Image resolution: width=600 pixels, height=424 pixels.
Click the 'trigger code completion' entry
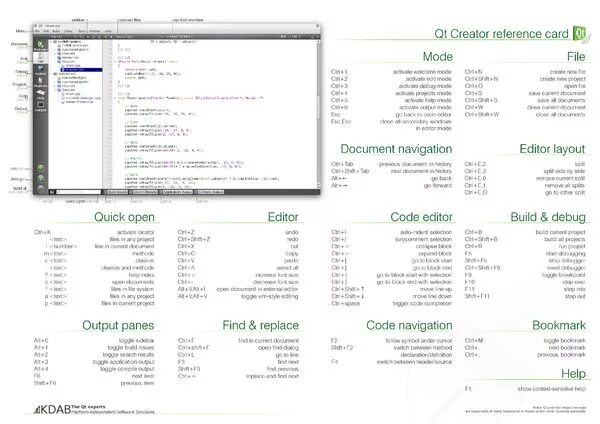coord(422,303)
